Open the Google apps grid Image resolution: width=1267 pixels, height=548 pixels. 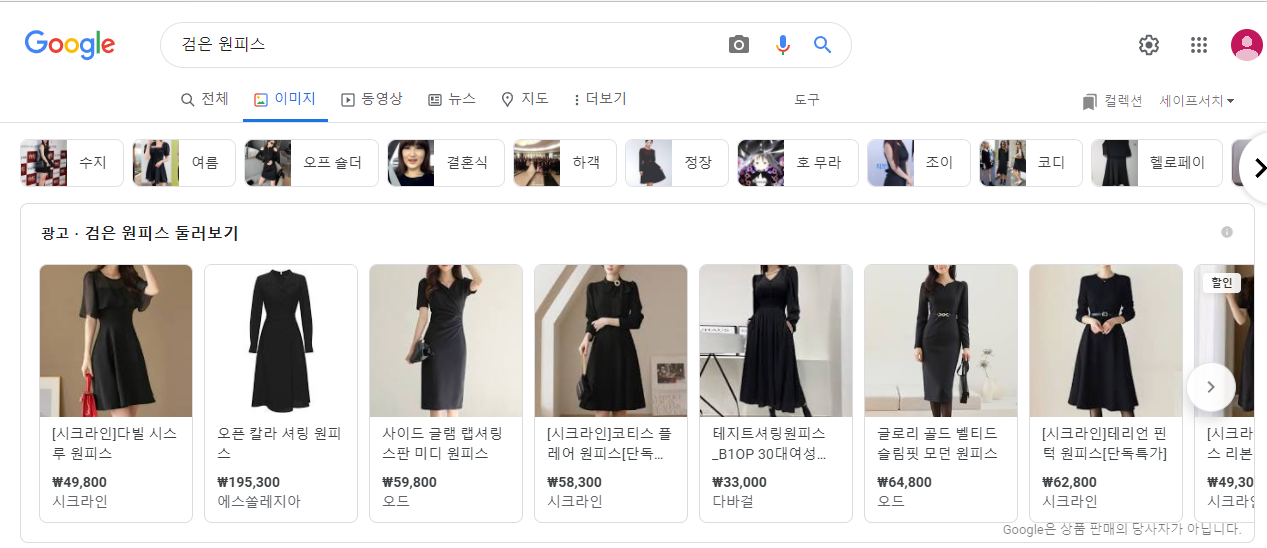pos(1199,45)
